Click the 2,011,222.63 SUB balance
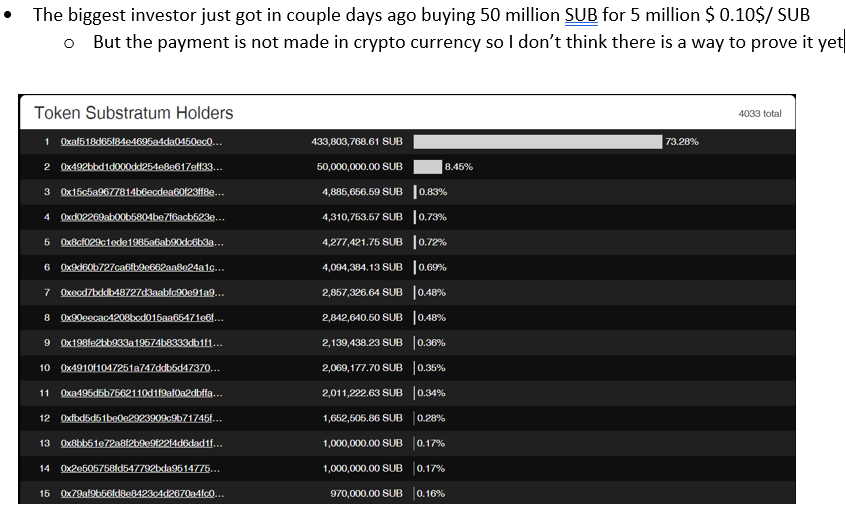Viewport: 846px width, 516px height. pos(362,393)
